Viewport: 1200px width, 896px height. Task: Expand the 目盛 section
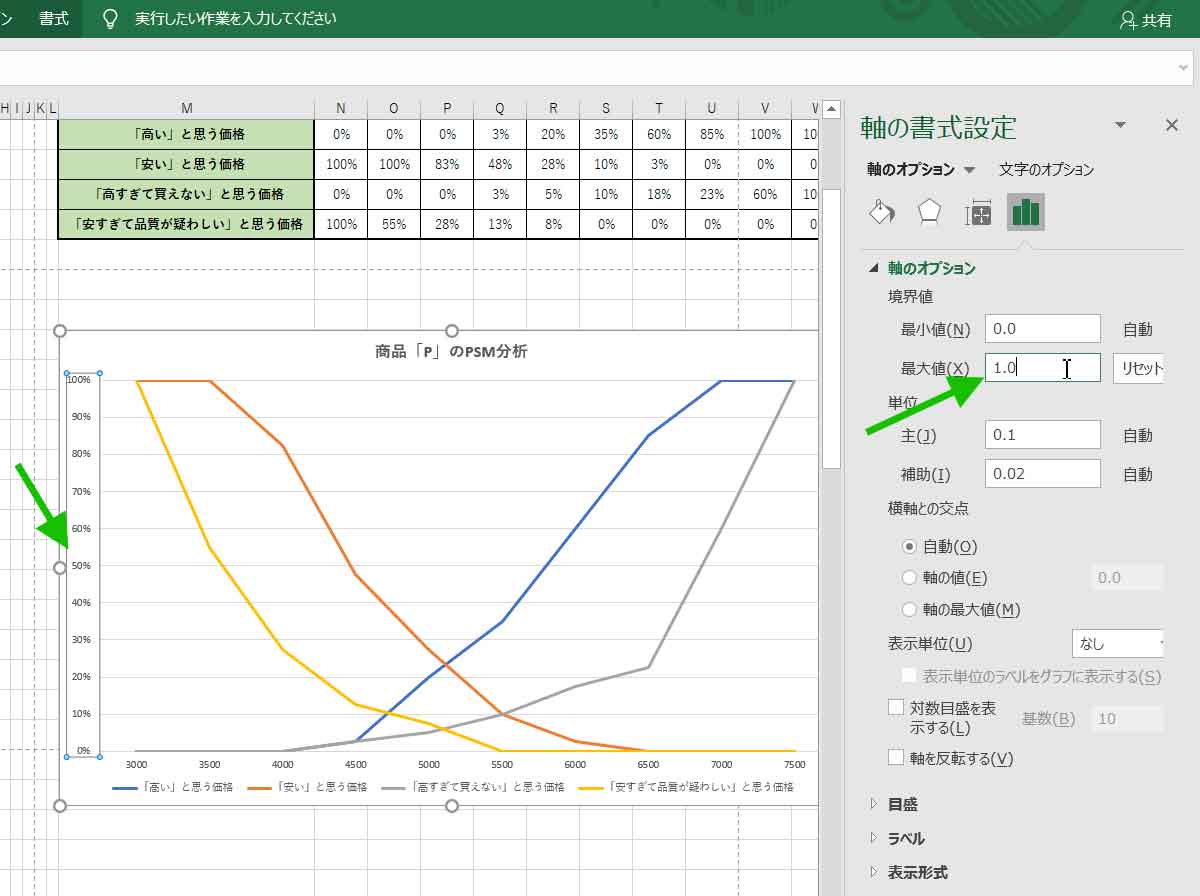874,804
